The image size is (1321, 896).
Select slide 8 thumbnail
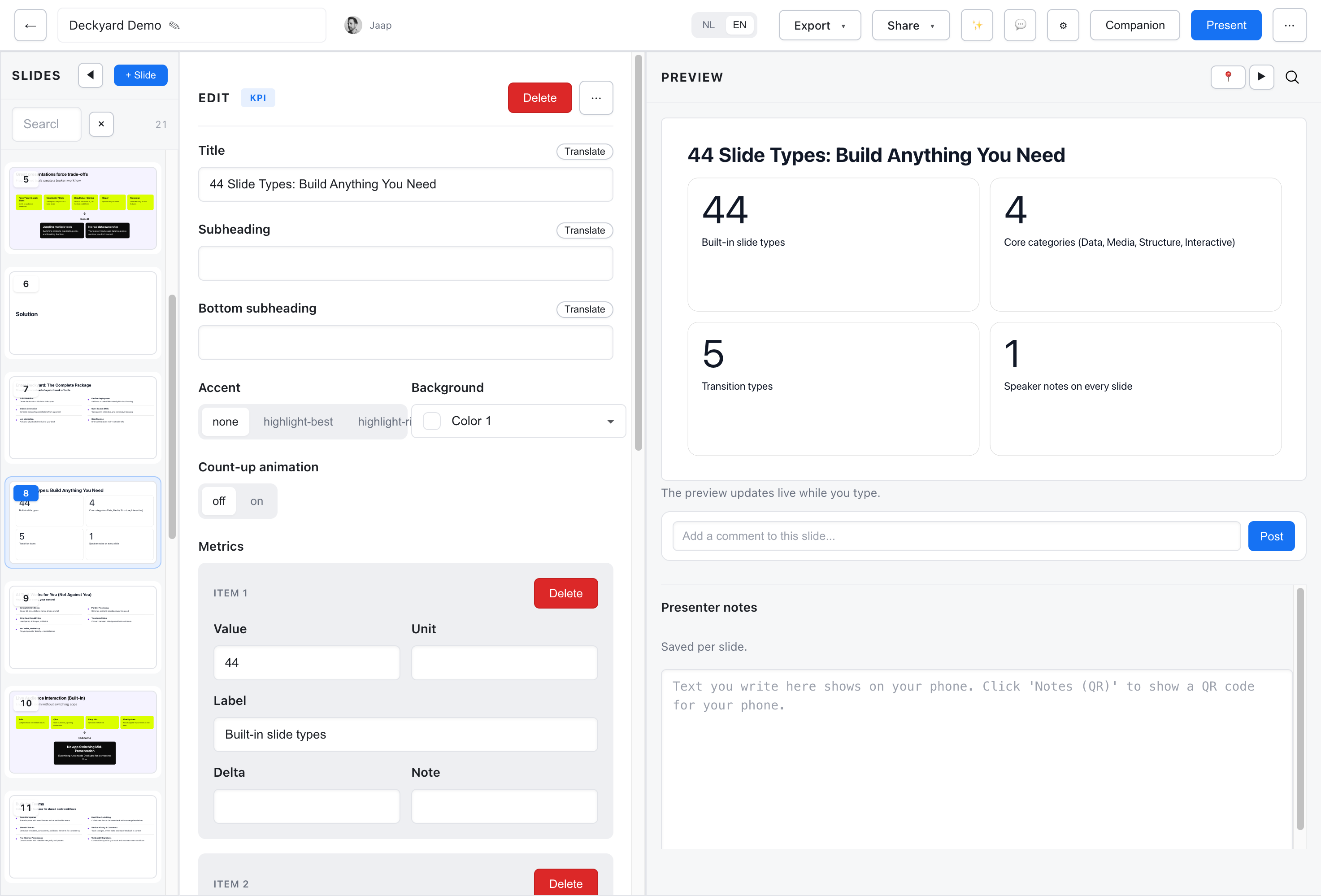pyautogui.click(x=83, y=522)
